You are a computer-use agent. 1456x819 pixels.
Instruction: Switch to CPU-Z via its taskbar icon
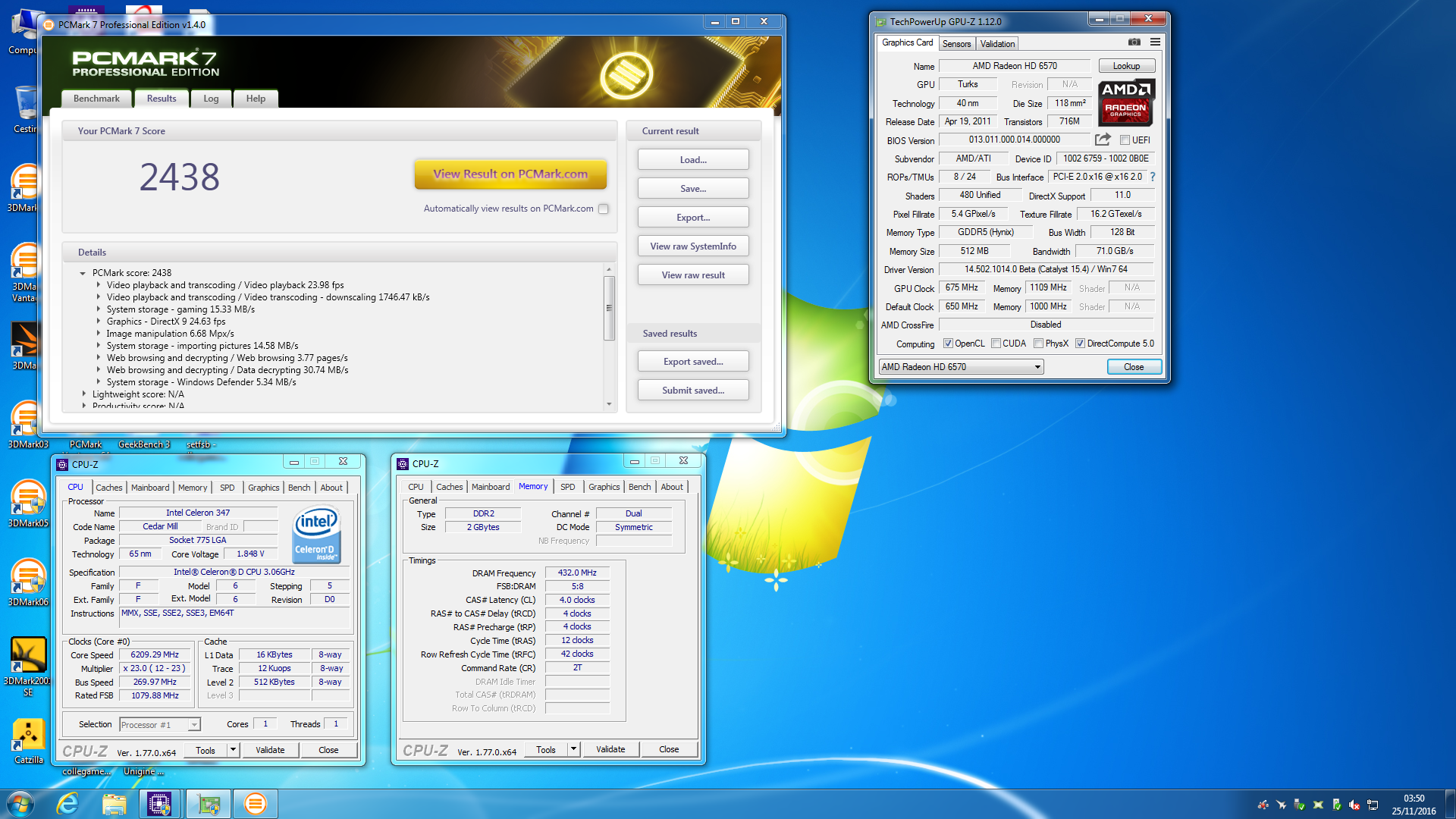point(159,804)
